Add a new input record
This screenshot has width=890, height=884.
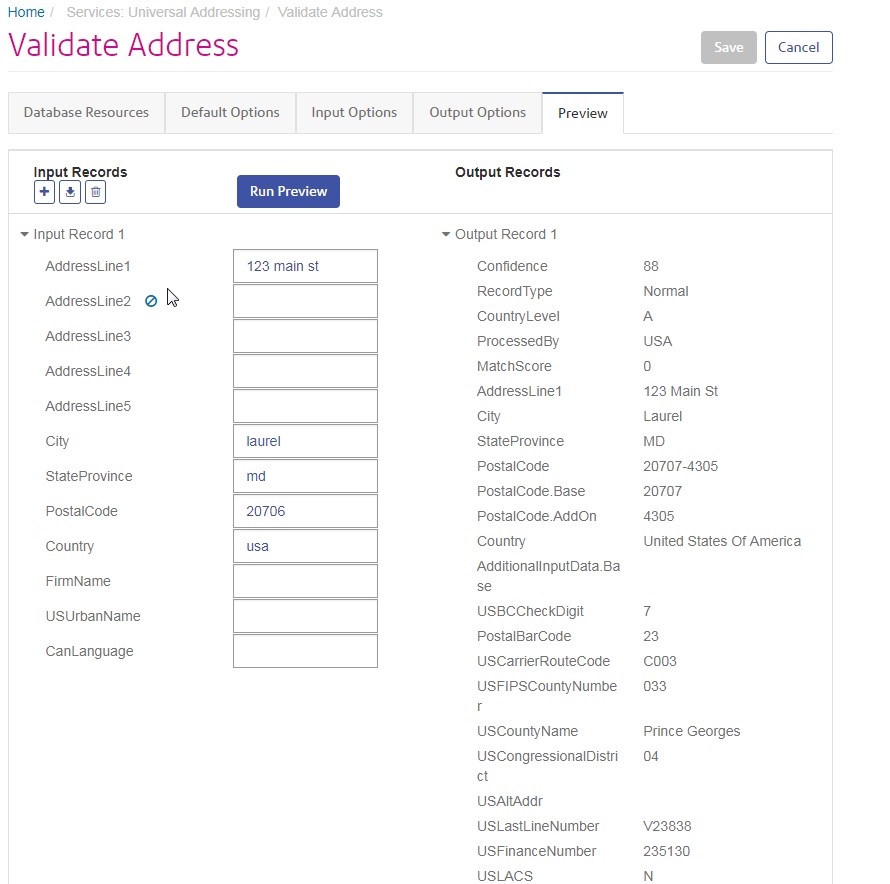(x=44, y=192)
